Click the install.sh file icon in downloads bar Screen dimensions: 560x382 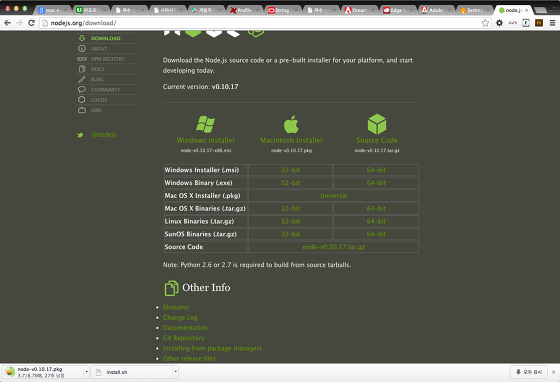[98, 372]
